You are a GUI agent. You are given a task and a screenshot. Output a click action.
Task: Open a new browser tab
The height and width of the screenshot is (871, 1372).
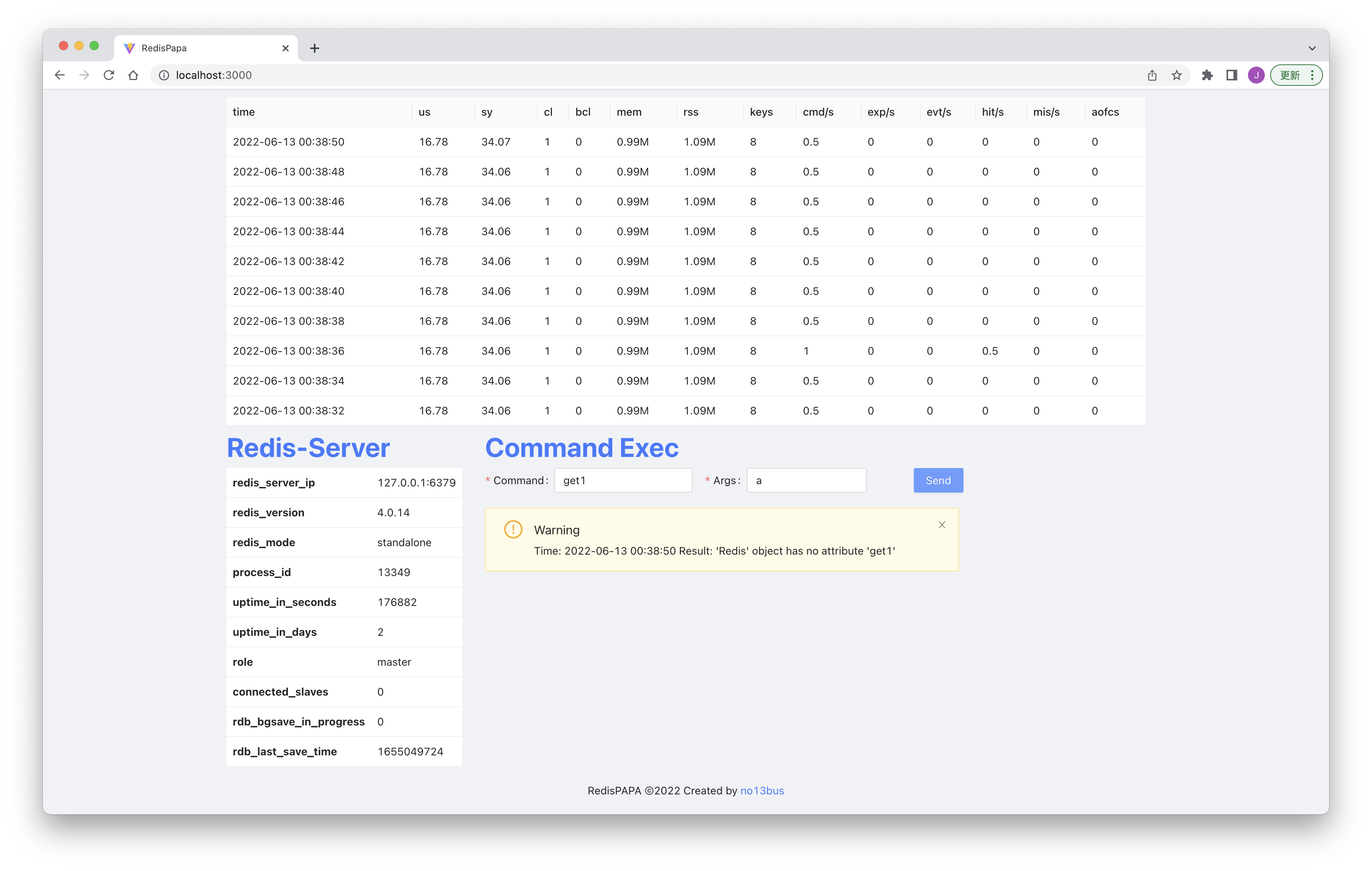click(x=315, y=48)
